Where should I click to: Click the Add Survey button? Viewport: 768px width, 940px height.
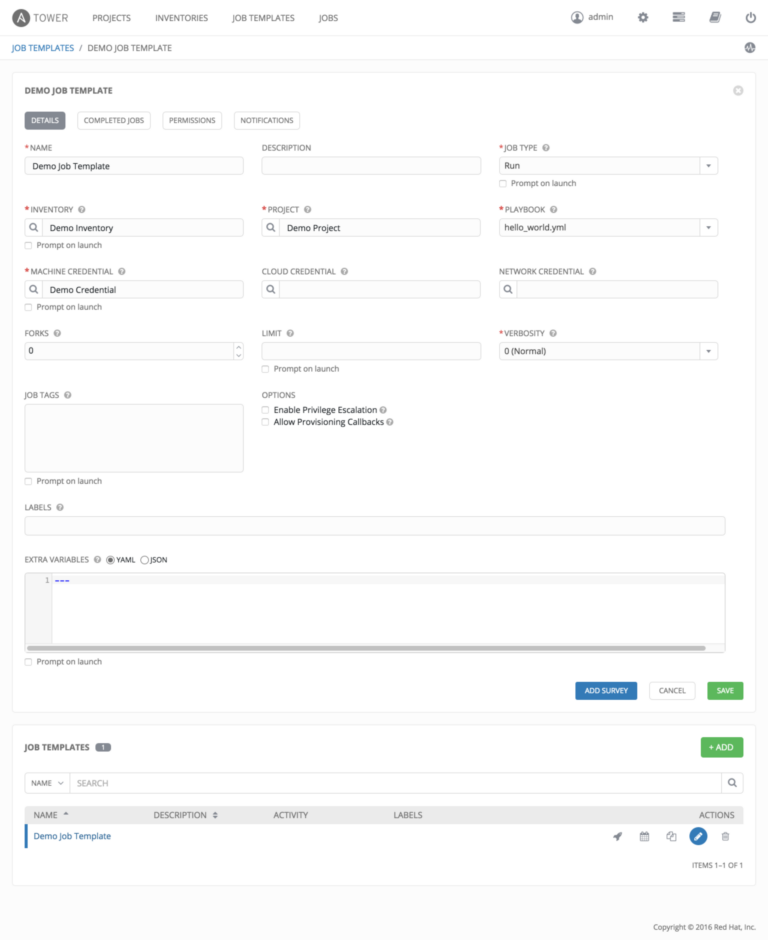pyautogui.click(x=606, y=691)
